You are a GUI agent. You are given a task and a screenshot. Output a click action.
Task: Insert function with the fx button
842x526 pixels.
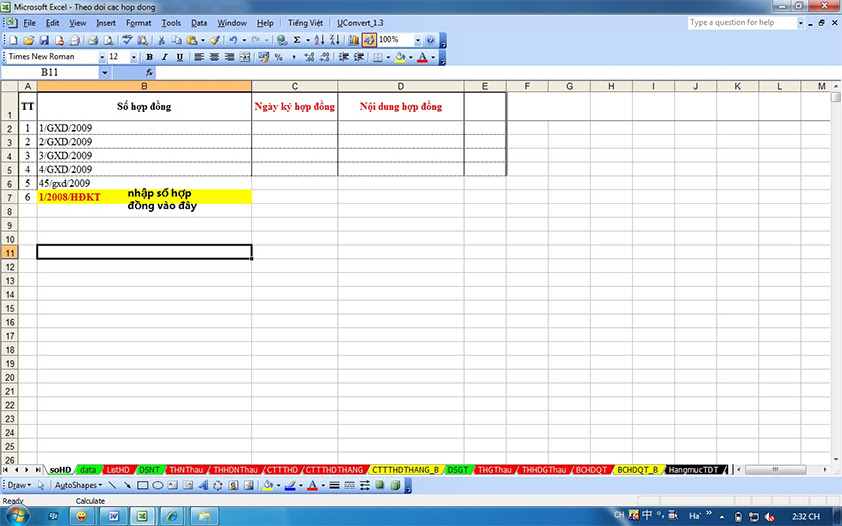[x=149, y=72]
